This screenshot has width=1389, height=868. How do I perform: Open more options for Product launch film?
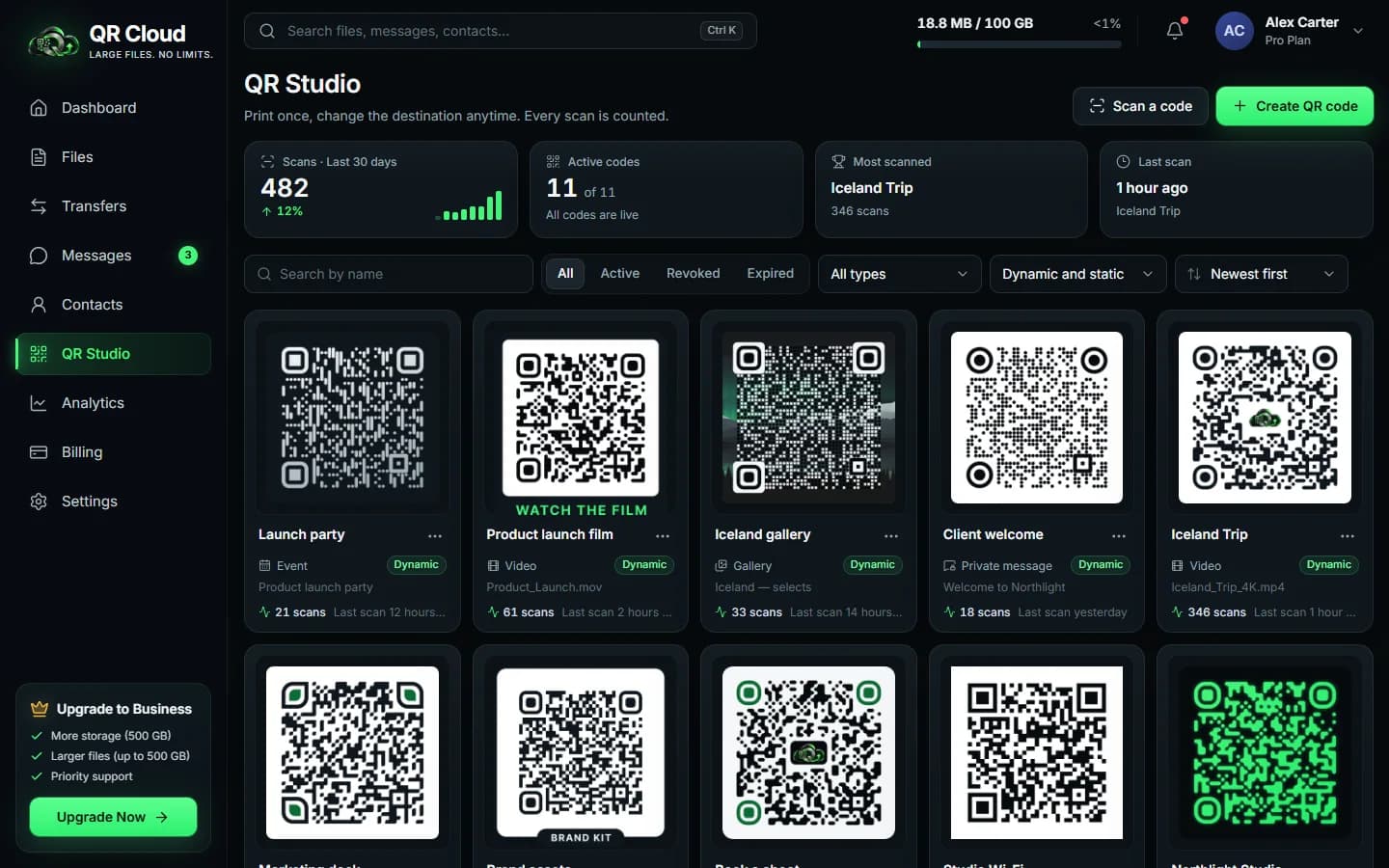pos(663,535)
